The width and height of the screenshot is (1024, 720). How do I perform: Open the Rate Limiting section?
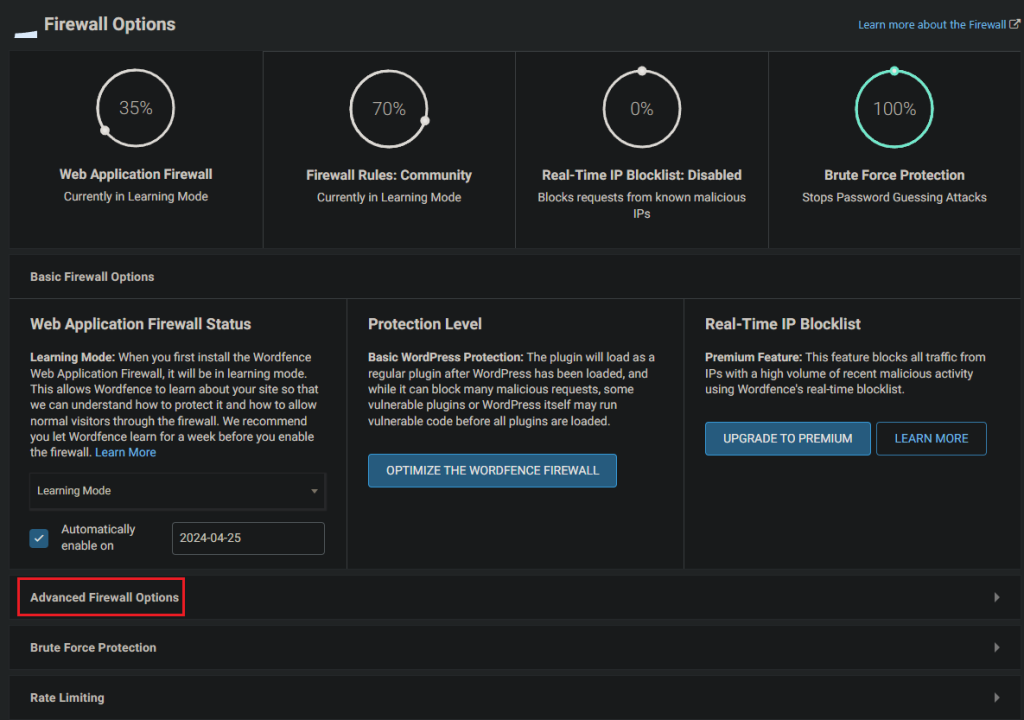coord(65,697)
